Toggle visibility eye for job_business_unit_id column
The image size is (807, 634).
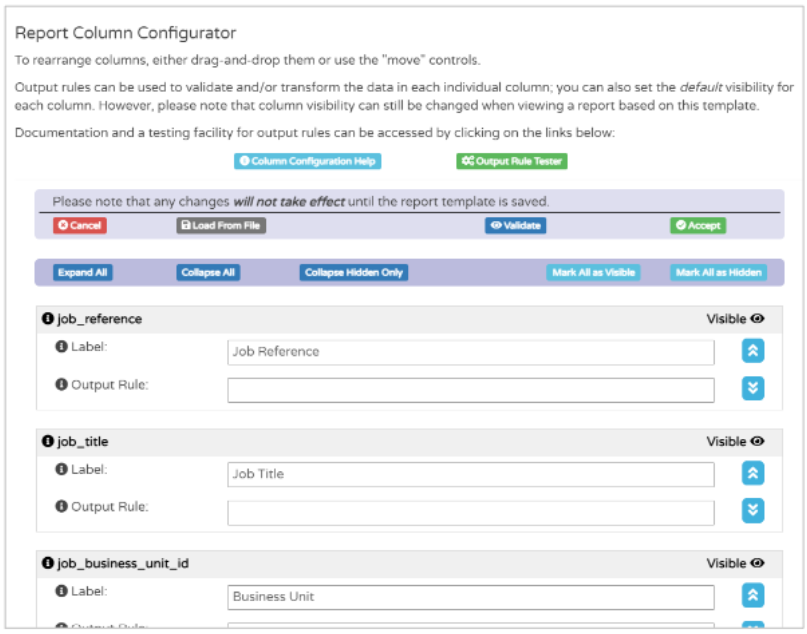click(757, 564)
